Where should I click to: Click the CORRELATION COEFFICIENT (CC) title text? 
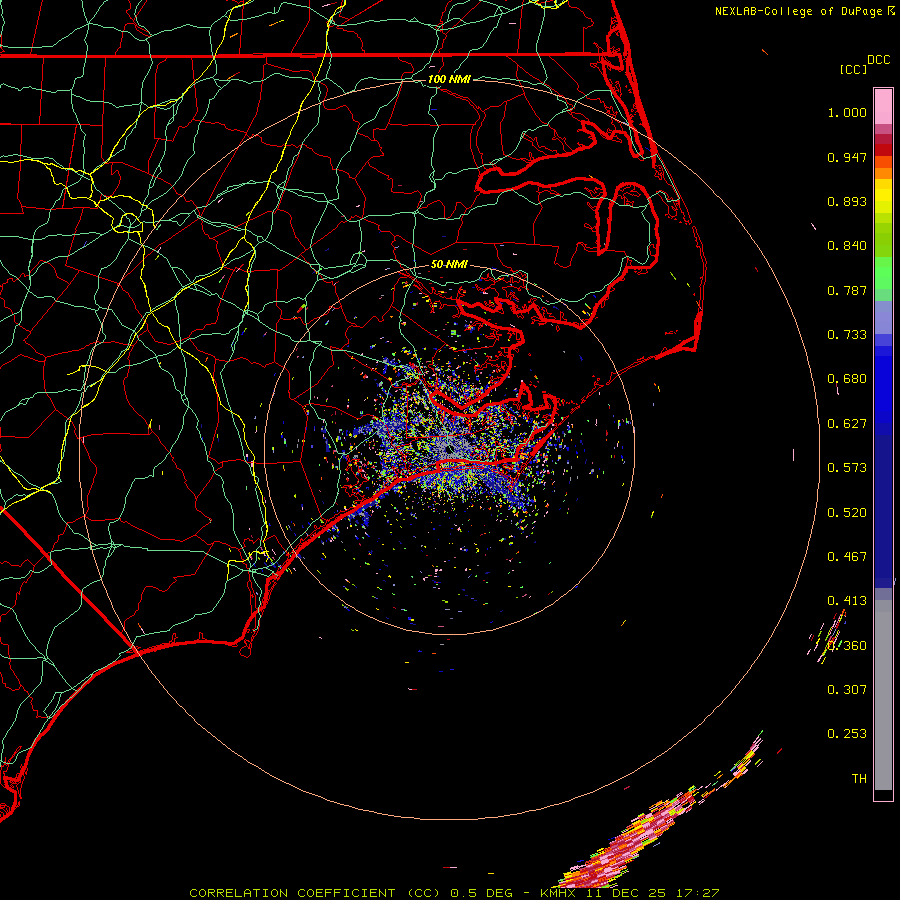tap(315, 893)
